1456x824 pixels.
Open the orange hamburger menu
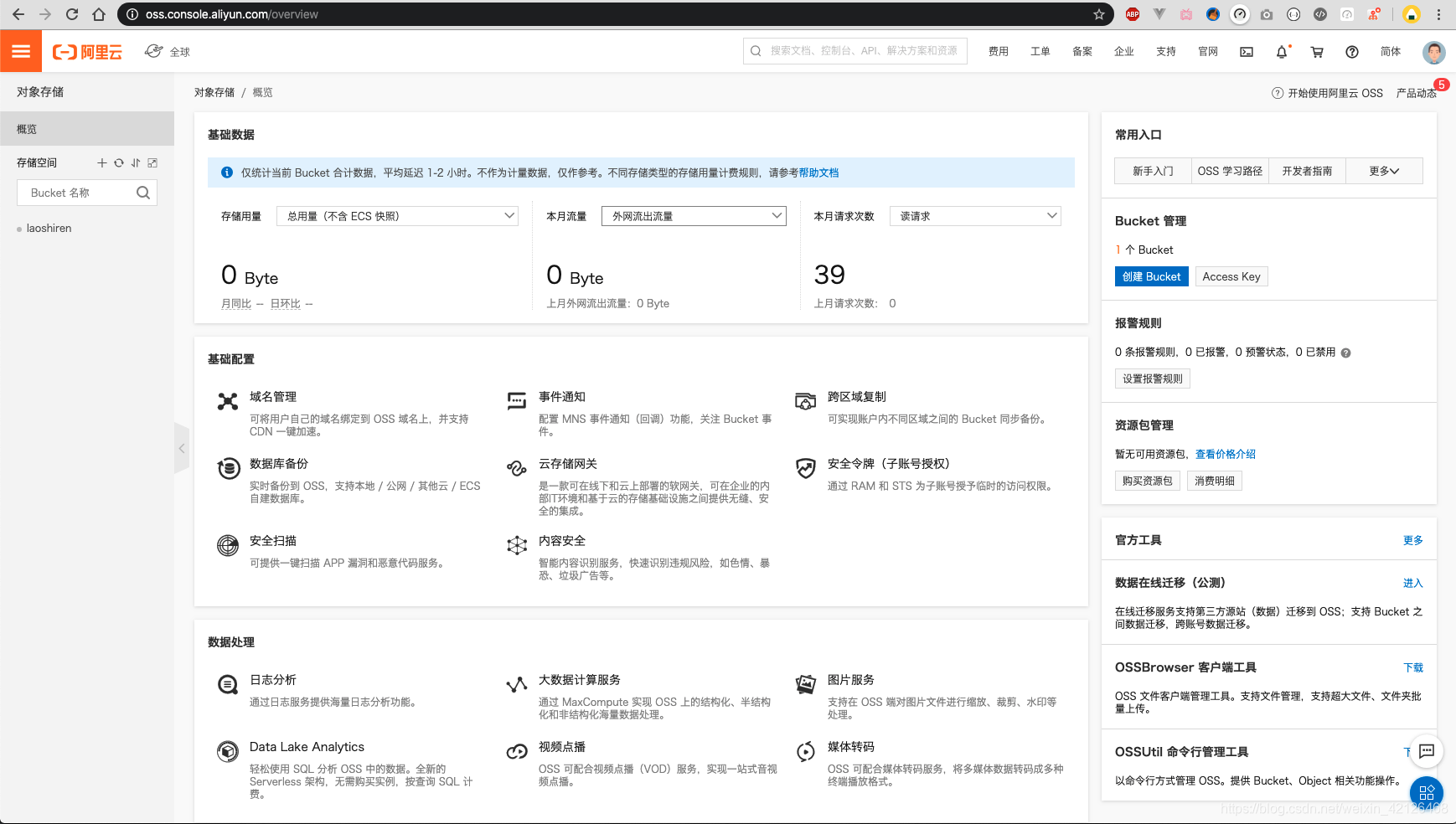(21, 51)
